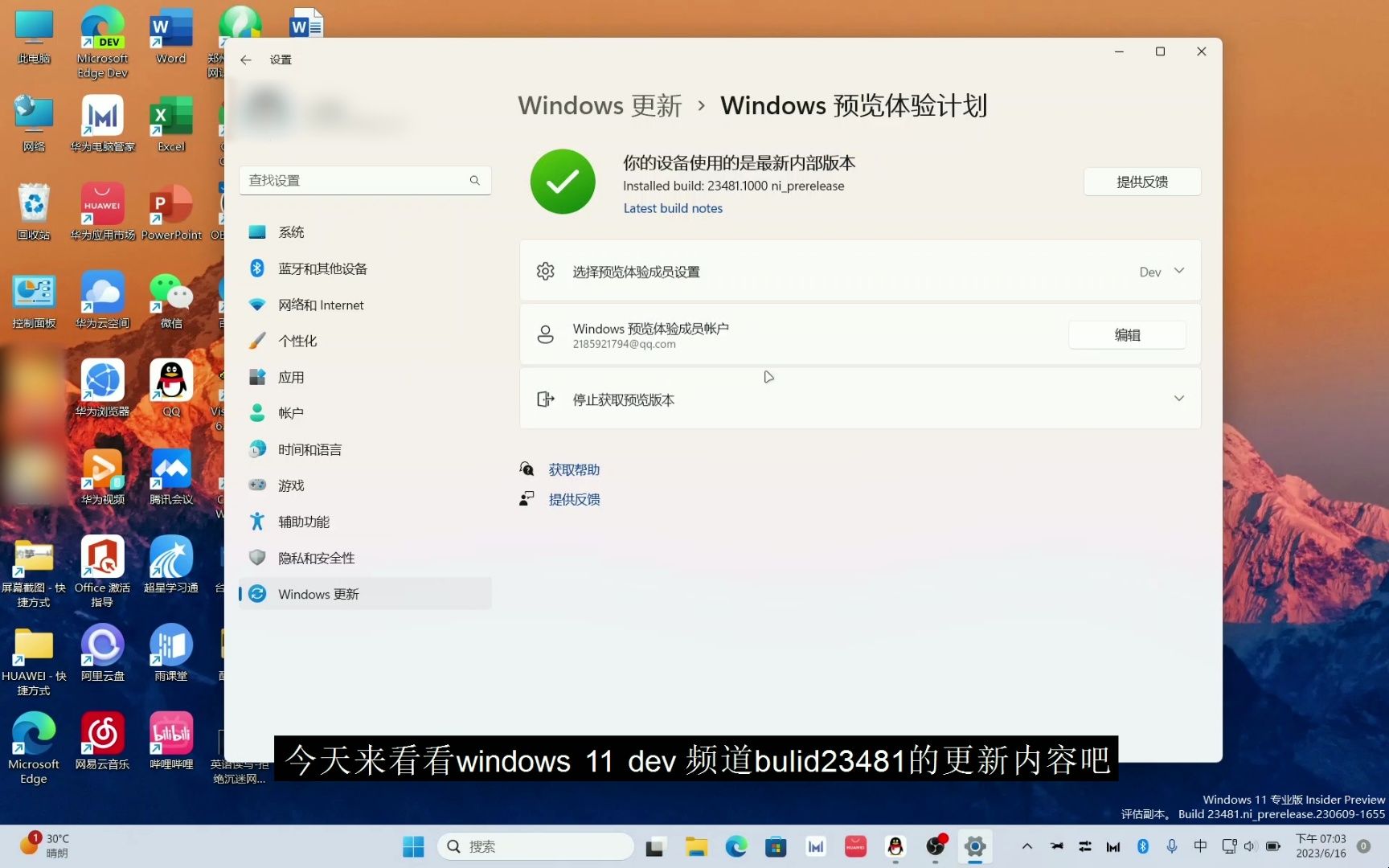
Task: Click the volume icon in system tray
Action: [x=1250, y=846]
